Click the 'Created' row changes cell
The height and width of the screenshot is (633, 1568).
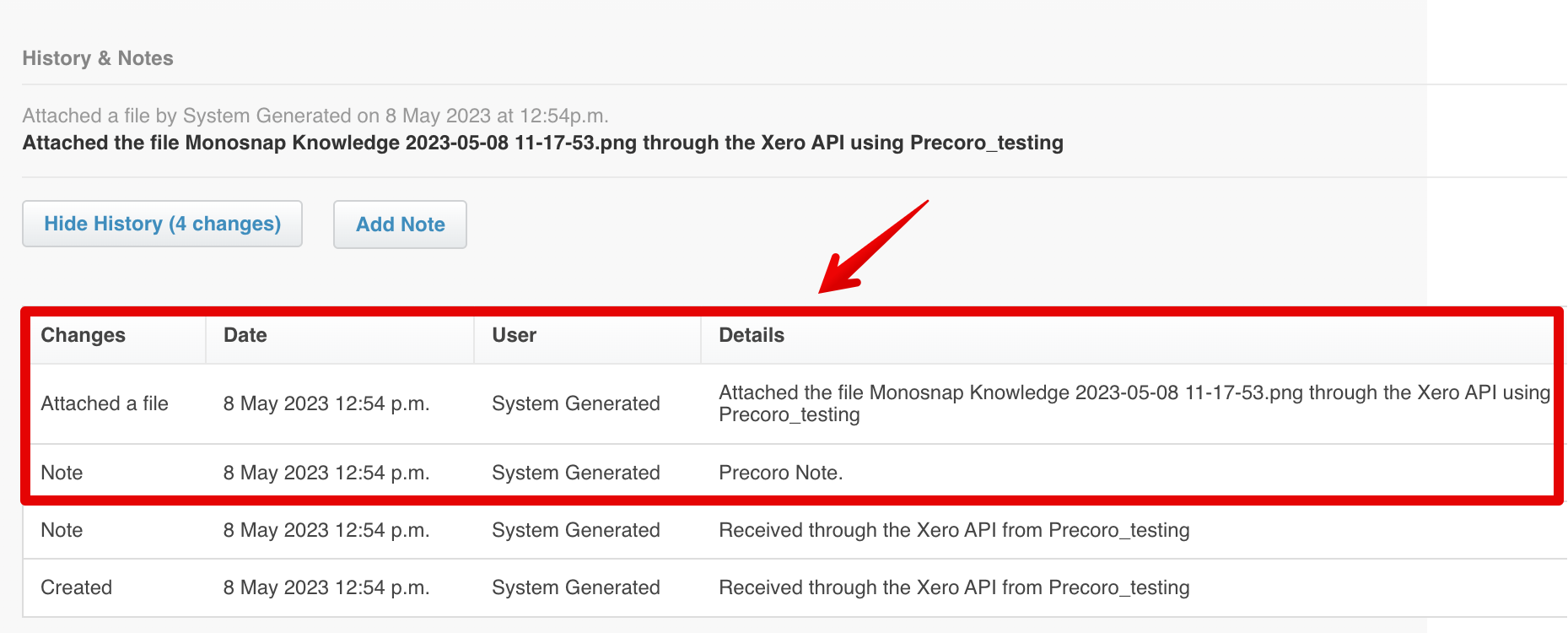pos(76,587)
